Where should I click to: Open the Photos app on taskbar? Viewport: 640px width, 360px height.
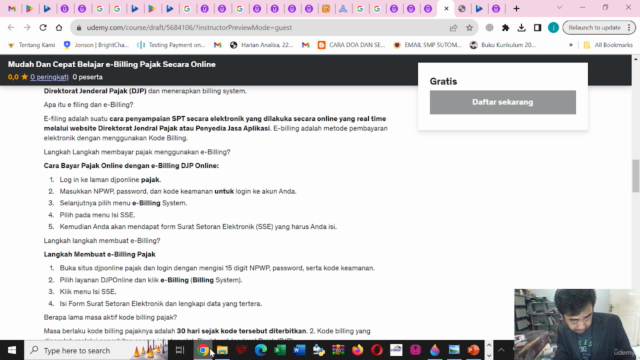tap(454, 350)
